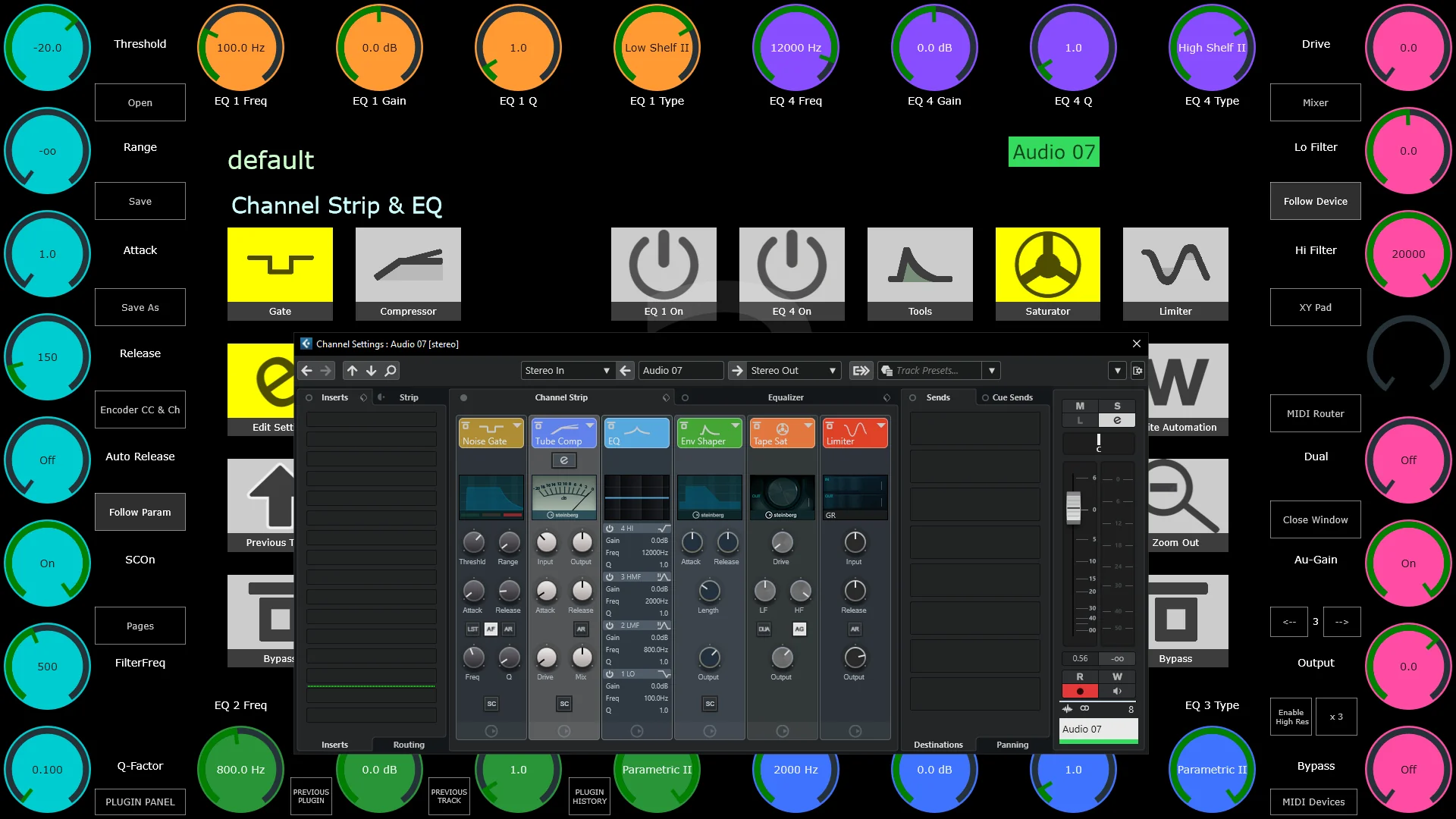
Task: Toggle the Monitor speaker button
Action: (1117, 691)
